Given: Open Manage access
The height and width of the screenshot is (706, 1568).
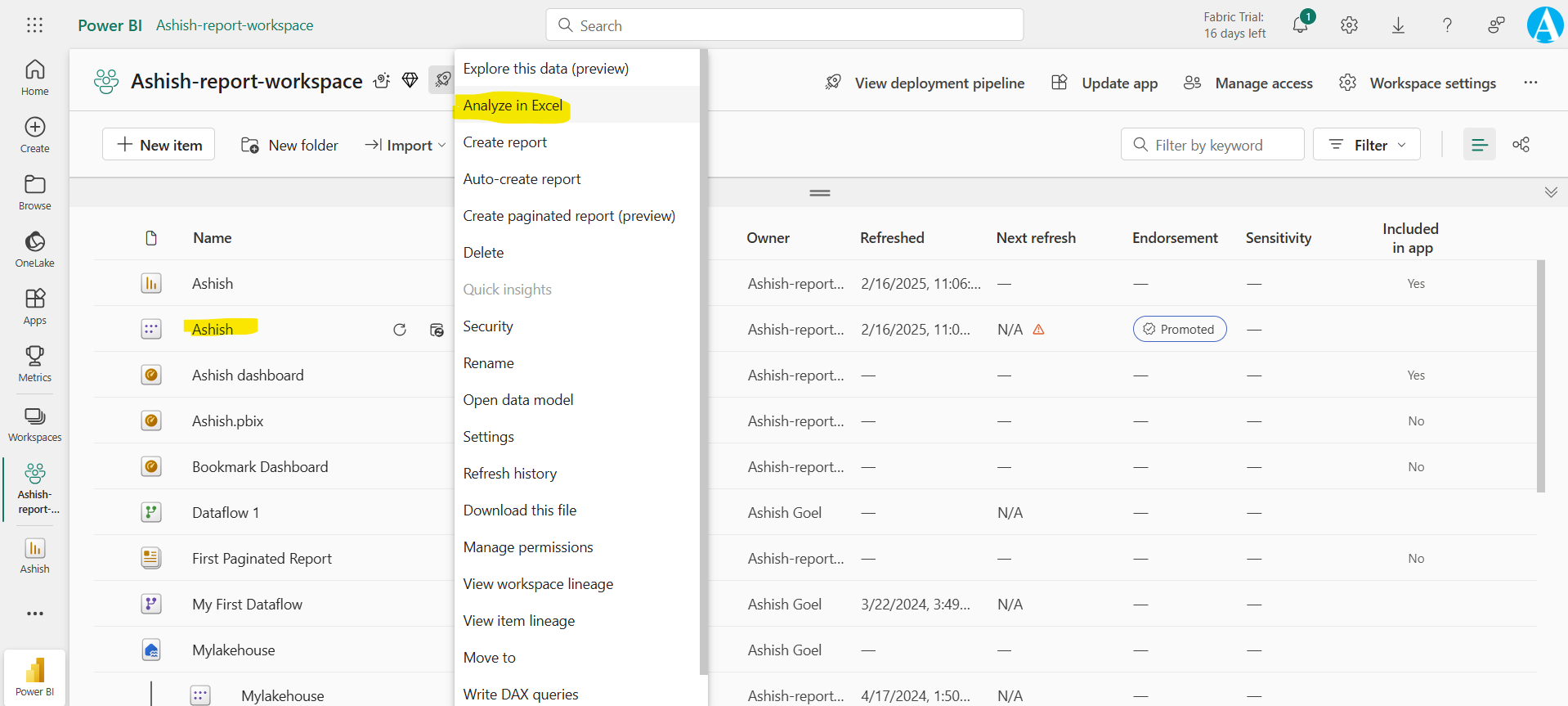Looking at the screenshot, I should click(1248, 83).
